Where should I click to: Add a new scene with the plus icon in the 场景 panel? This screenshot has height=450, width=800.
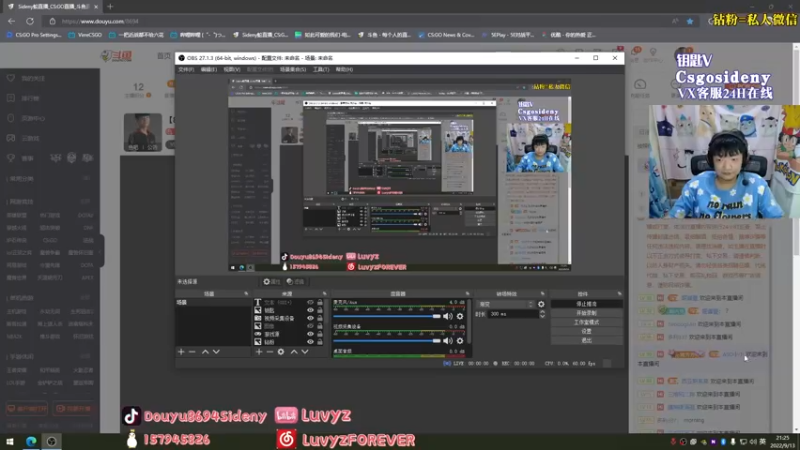click(181, 352)
